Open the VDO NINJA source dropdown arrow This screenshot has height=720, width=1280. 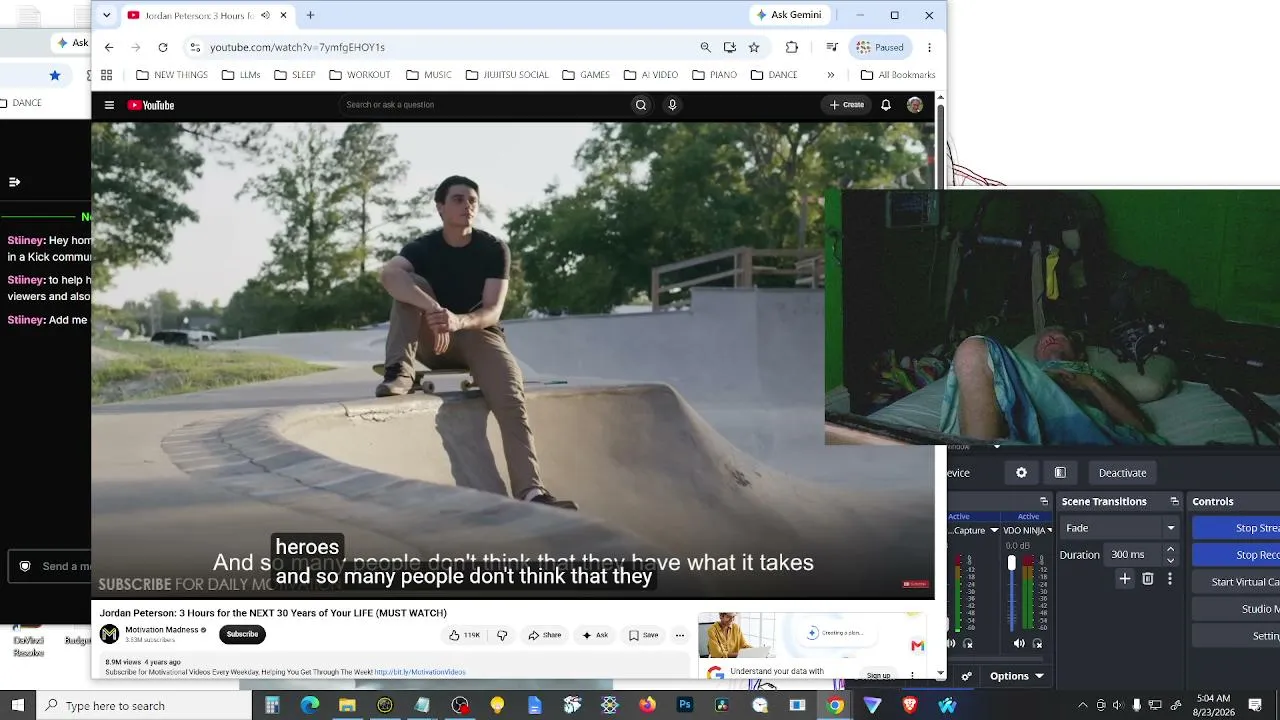1049,530
